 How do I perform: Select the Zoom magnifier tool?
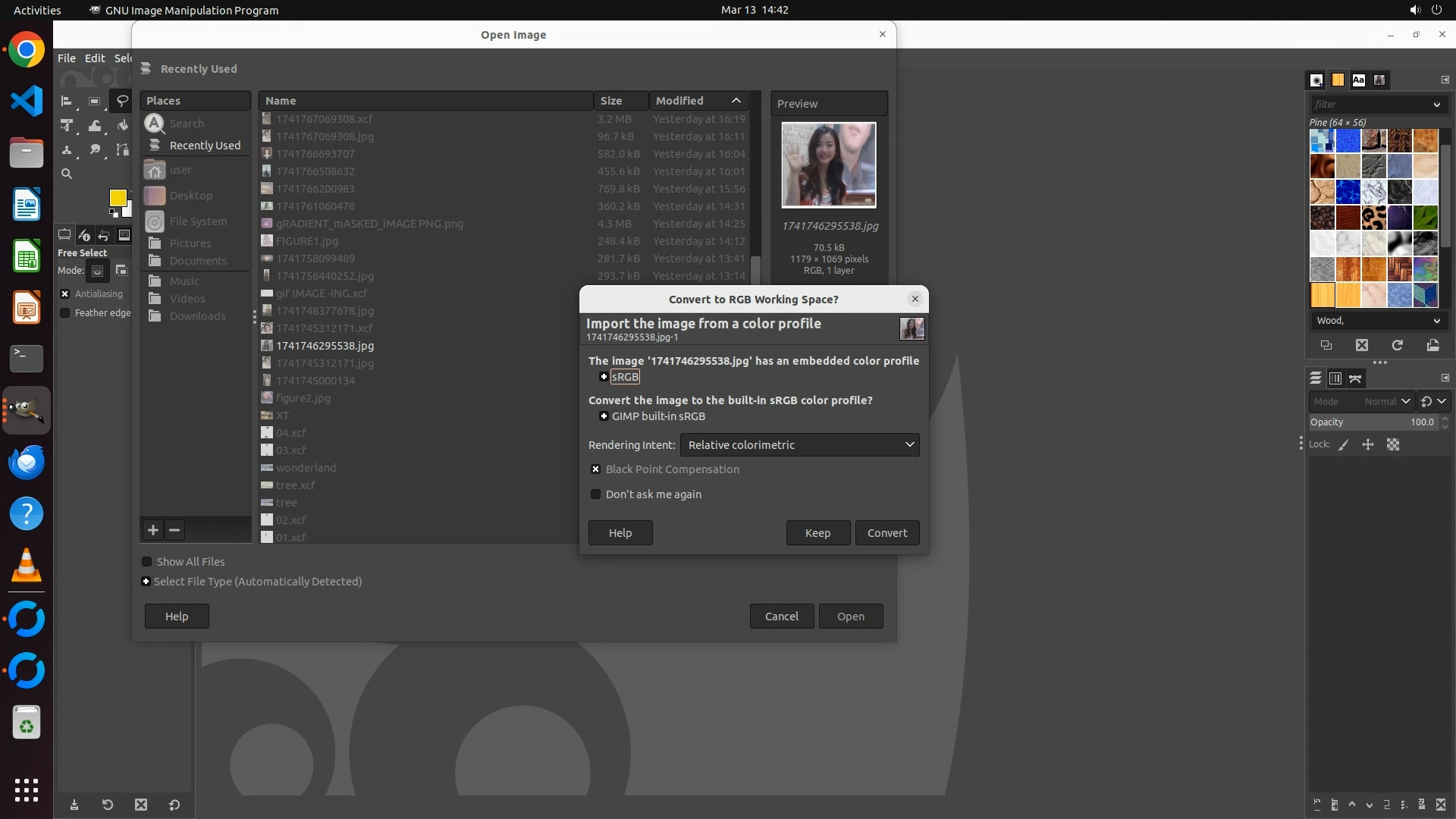[67, 174]
